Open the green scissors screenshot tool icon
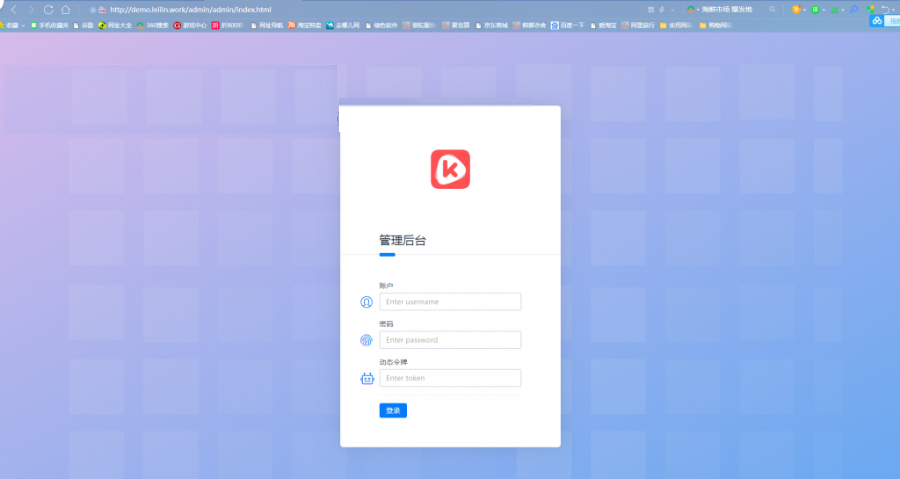 click(x=834, y=10)
